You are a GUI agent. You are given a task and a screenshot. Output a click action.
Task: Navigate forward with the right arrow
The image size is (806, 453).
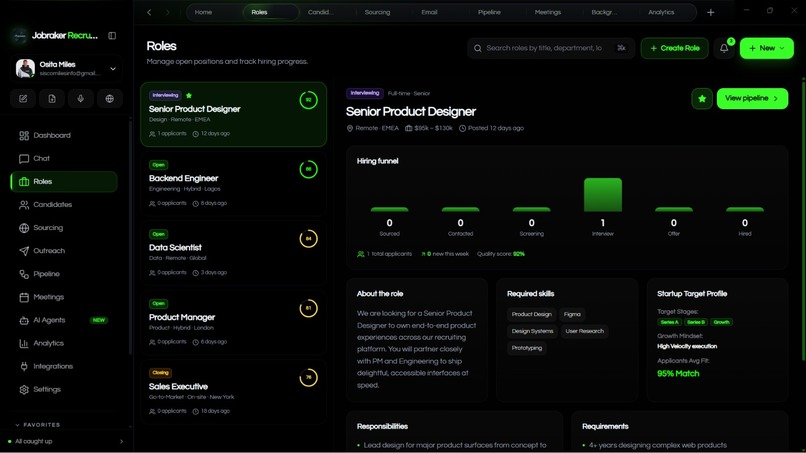coord(168,12)
